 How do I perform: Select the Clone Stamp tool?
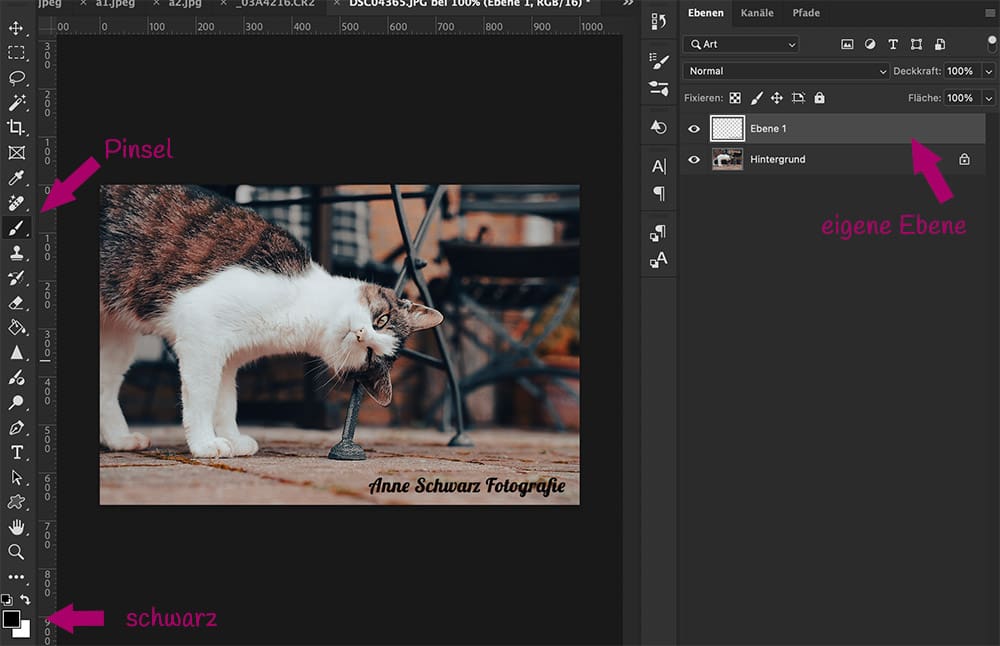tap(18, 253)
